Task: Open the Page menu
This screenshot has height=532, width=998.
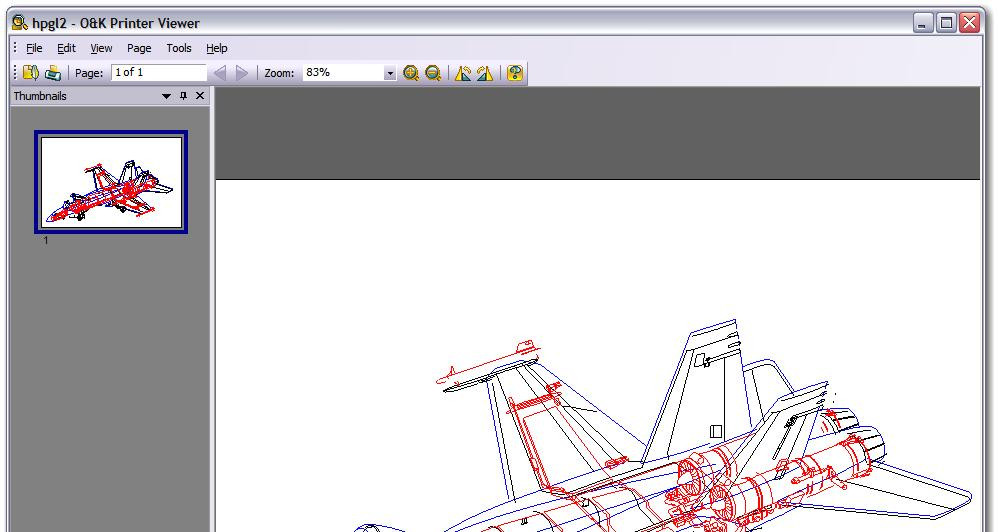Action: (139, 48)
